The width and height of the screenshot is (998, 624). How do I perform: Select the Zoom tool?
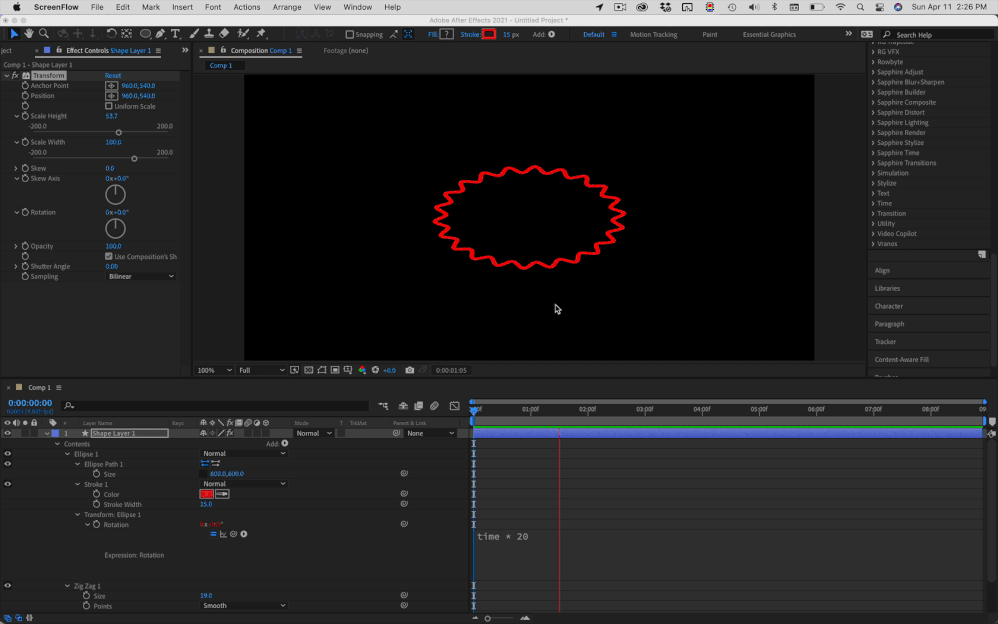click(x=43, y=33)
